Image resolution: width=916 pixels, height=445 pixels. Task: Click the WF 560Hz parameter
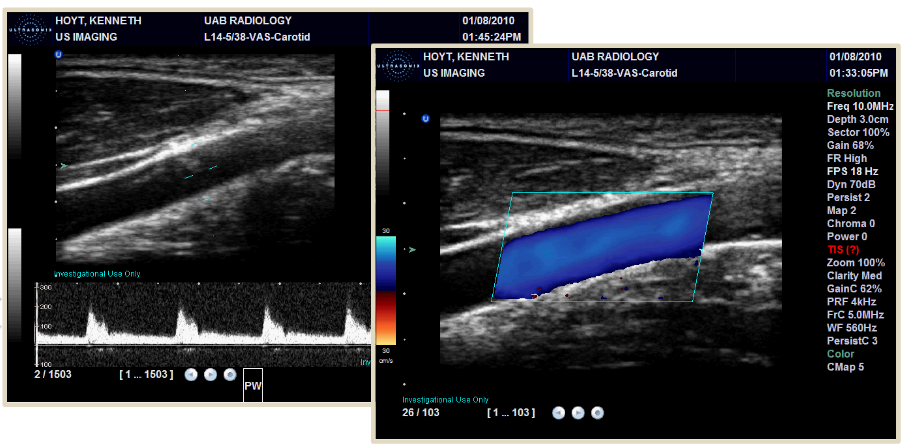(853, 328)
